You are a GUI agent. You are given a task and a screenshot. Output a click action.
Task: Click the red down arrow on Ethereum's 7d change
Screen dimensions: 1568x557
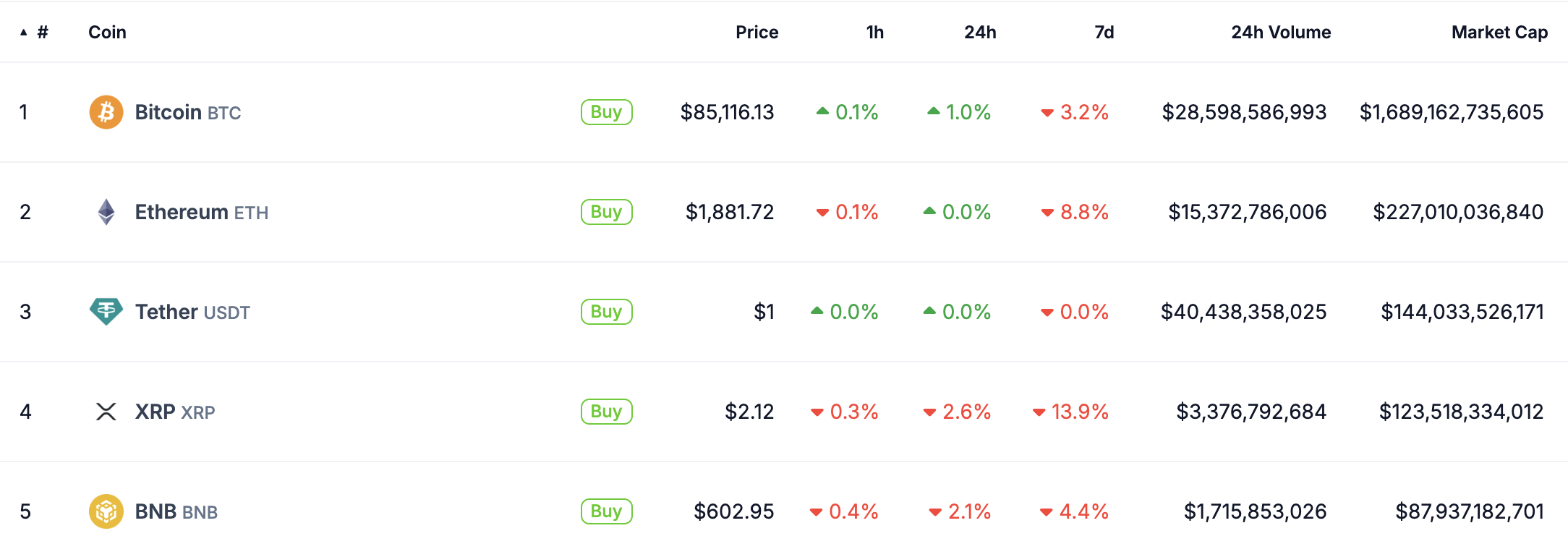[x=1048, y=212]
